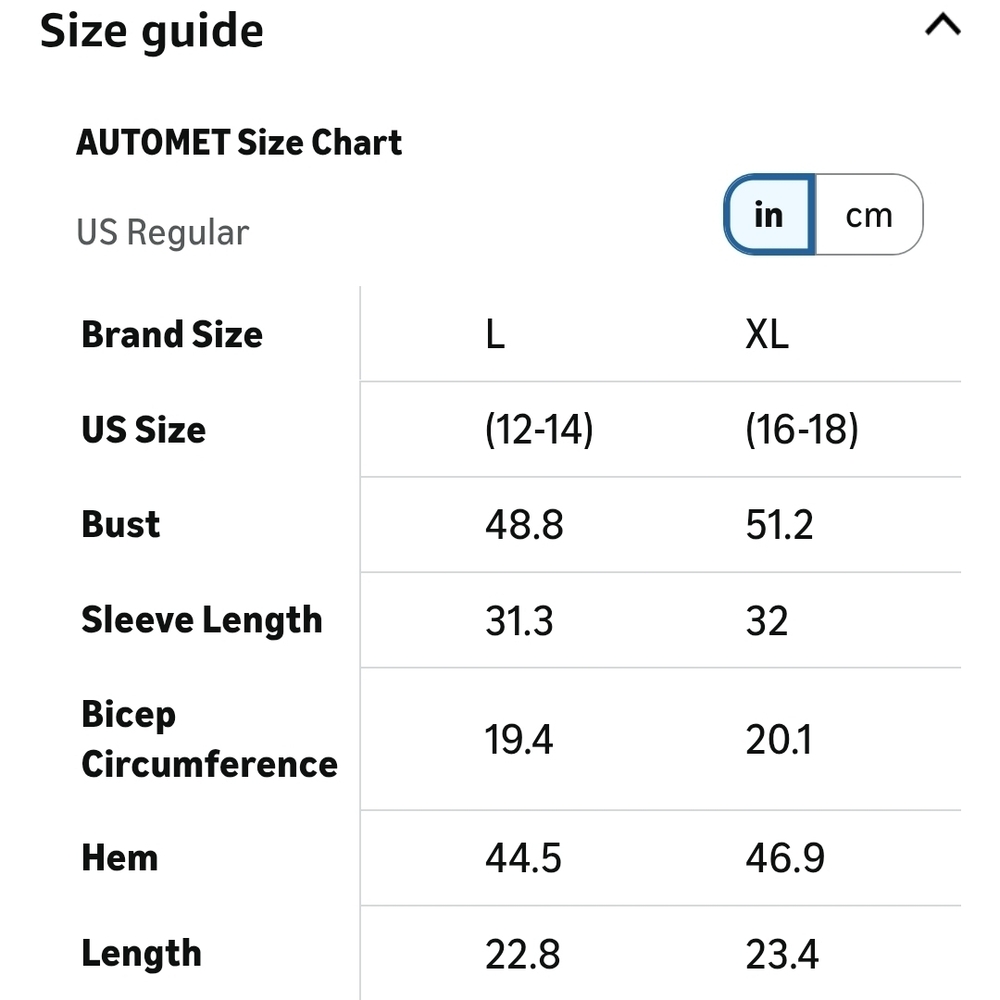Click the Sleeve Length row label
This screenshot has width=1000, height=1000.
202,620
